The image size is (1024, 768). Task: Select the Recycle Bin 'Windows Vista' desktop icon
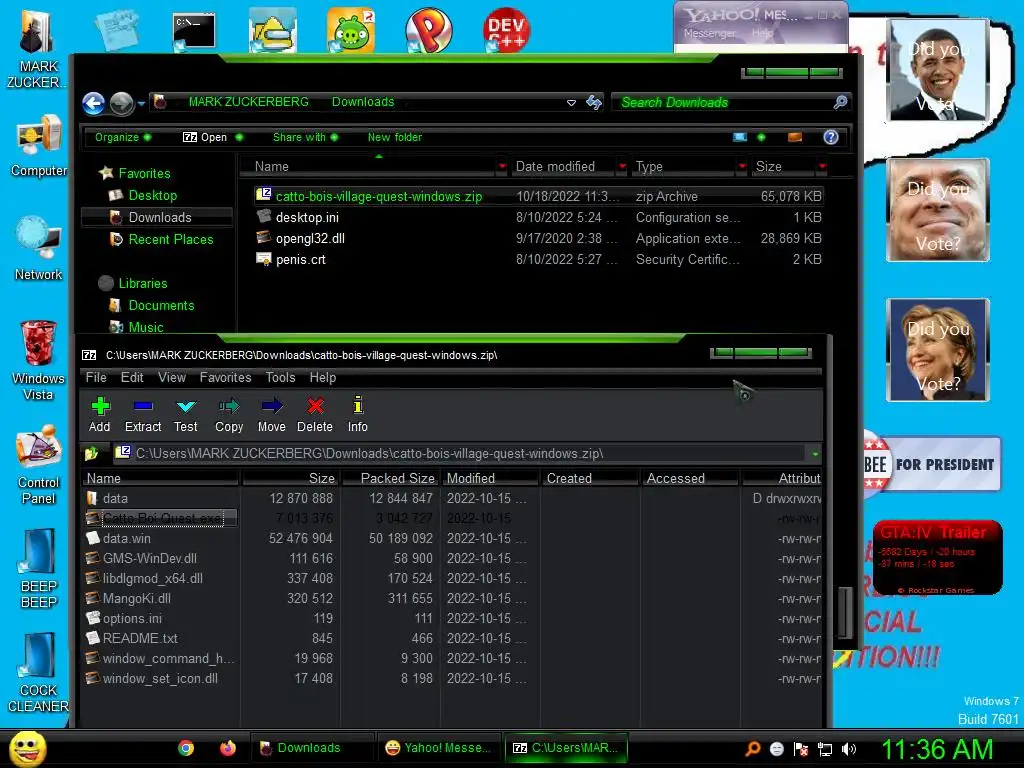point(38,360)
